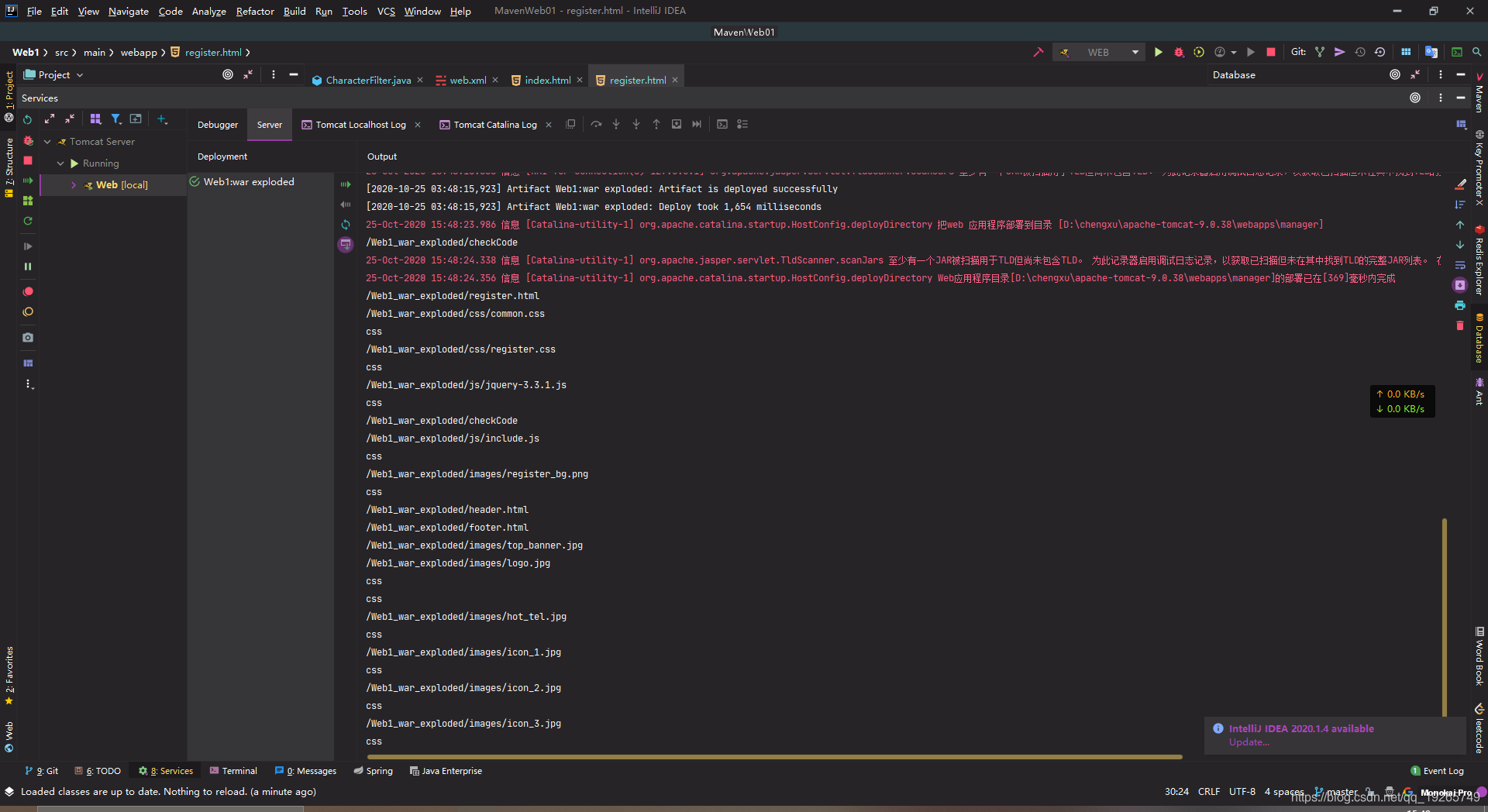Stop the Tomcat server in Services sidebar
1488x812 pixels.
tap(28, 160)
